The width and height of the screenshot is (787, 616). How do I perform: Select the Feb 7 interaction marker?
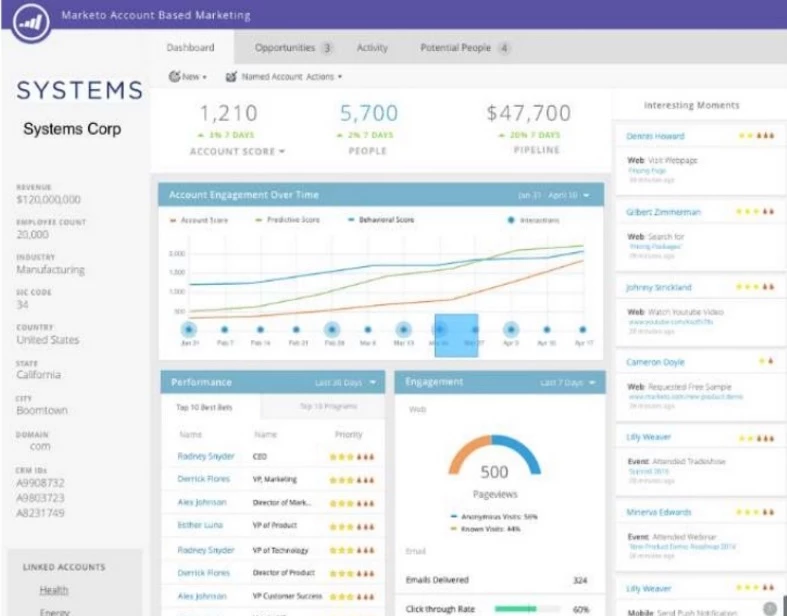coord(224,330)
